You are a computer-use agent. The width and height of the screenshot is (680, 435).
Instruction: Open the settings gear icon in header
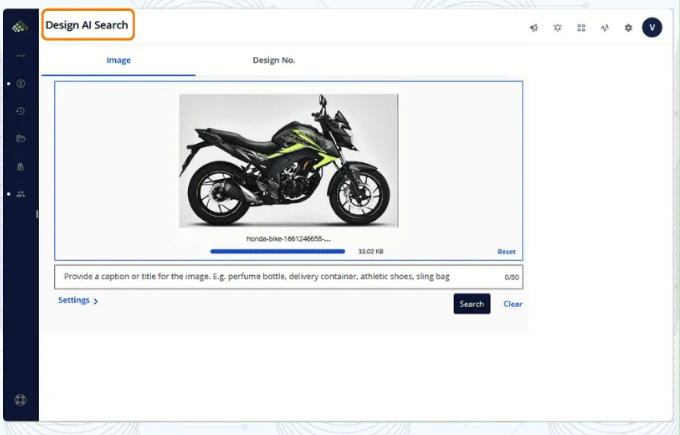coord(628,28)
